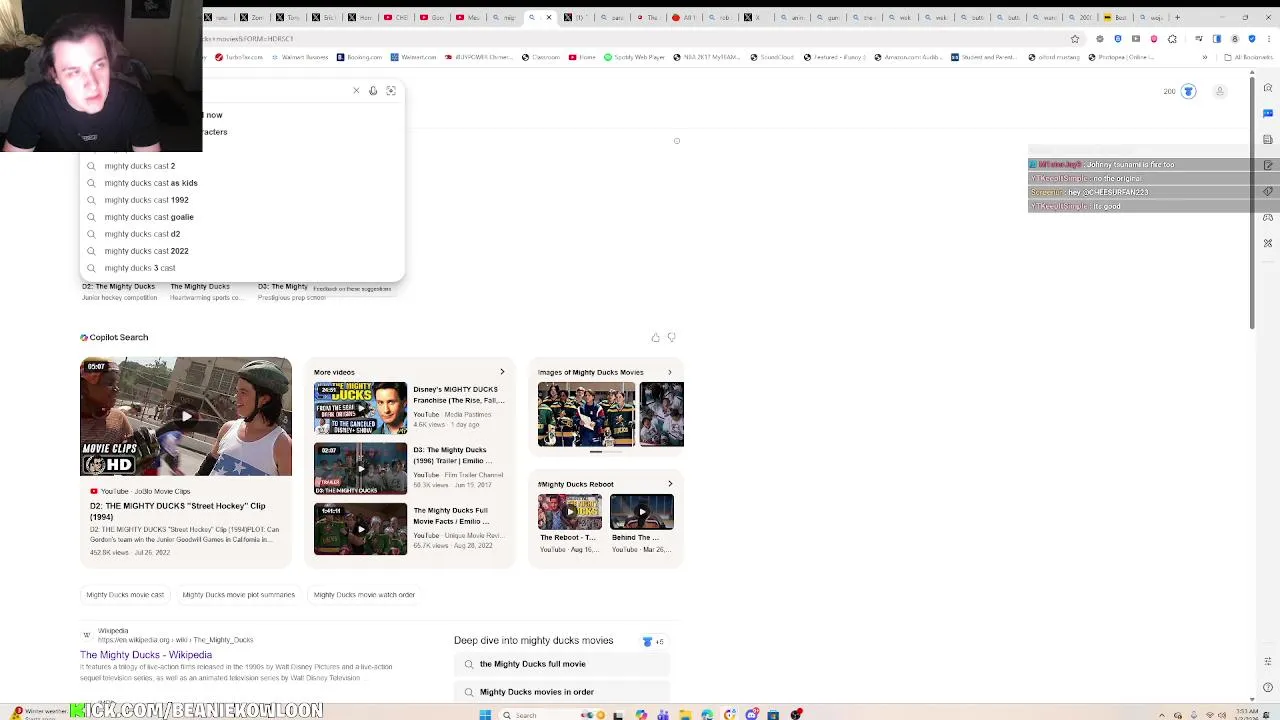Show more bookmarks with the overflow chevron
This screenshot has width=1280, height=720.
[x=1204, y=57]
